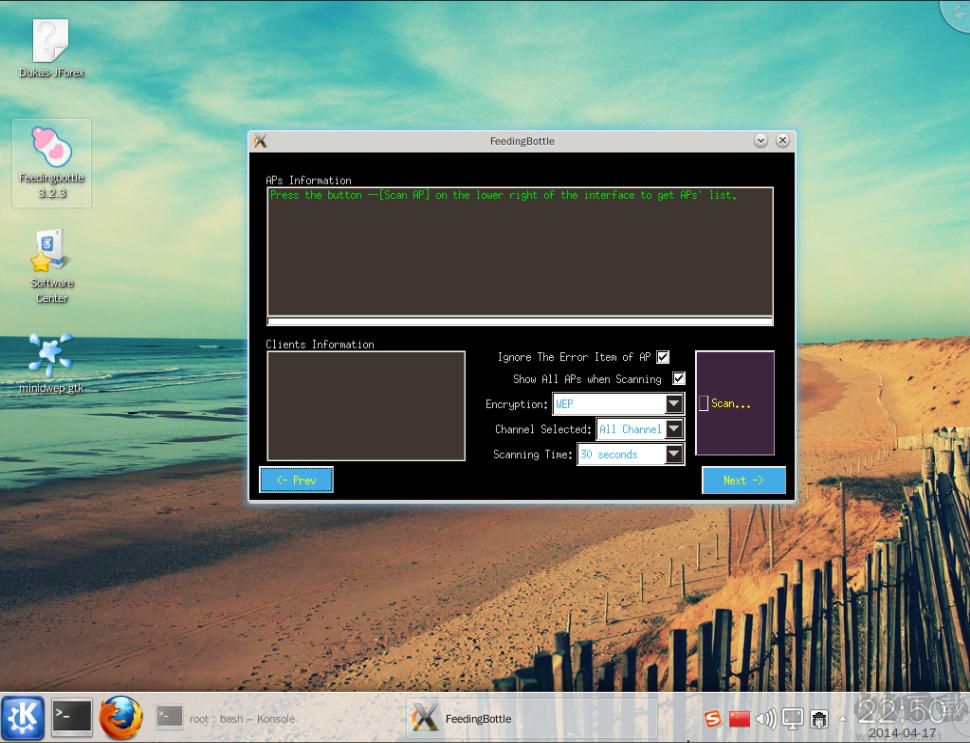The height and width of the screenshot is (743, 970).
Task: Open the clipboard manager tray icon
Action: tap(819, 717)
